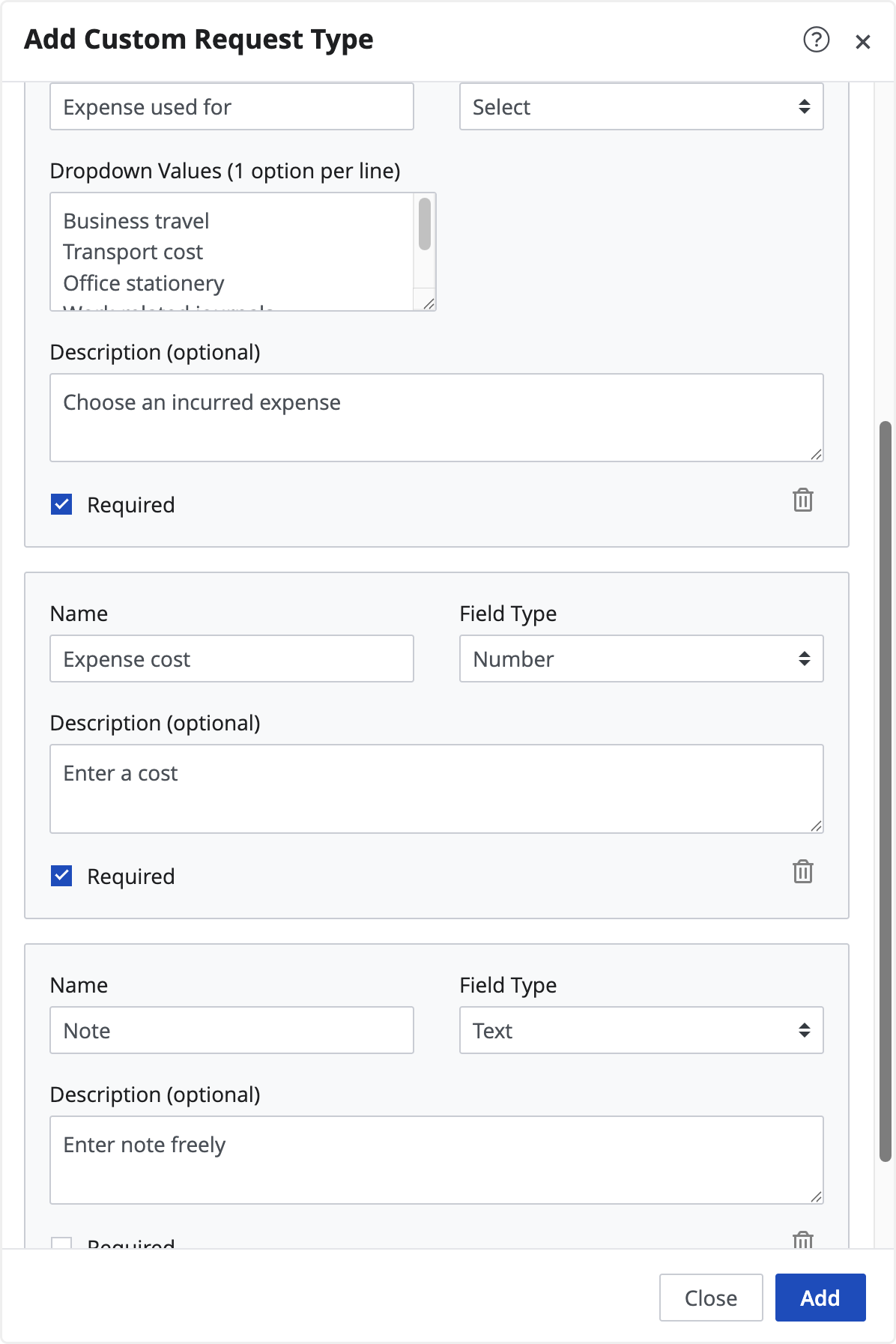Open the Text field type dropdown
Image resolution: width=896 pixels, height=1344 pixels.
[641, 1031]
